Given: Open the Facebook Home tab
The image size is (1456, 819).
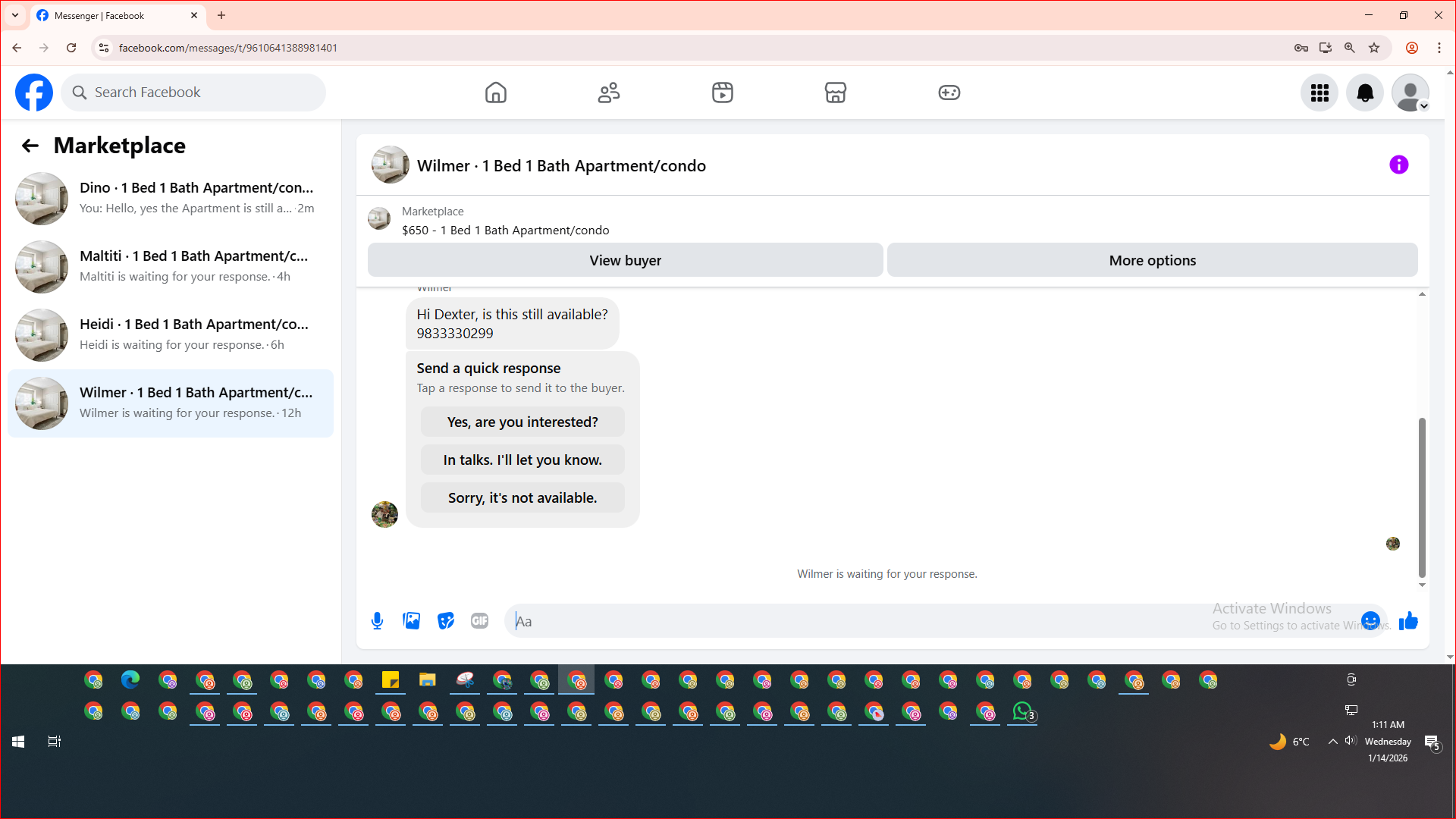Looking at the screenshot, I should coord(495,93).
